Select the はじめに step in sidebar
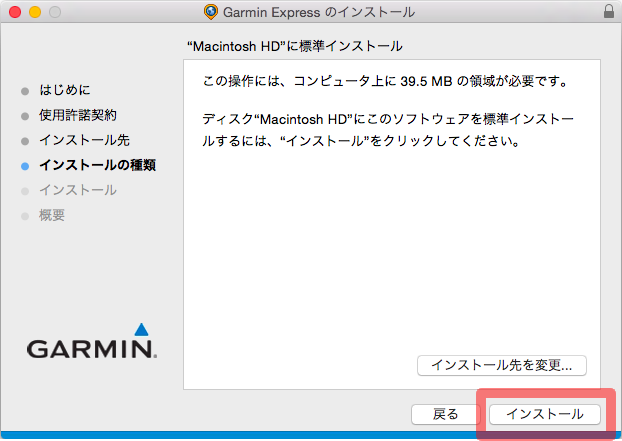Screen dimensions: 622x441 pyautogui.click(x=65, y=90)
